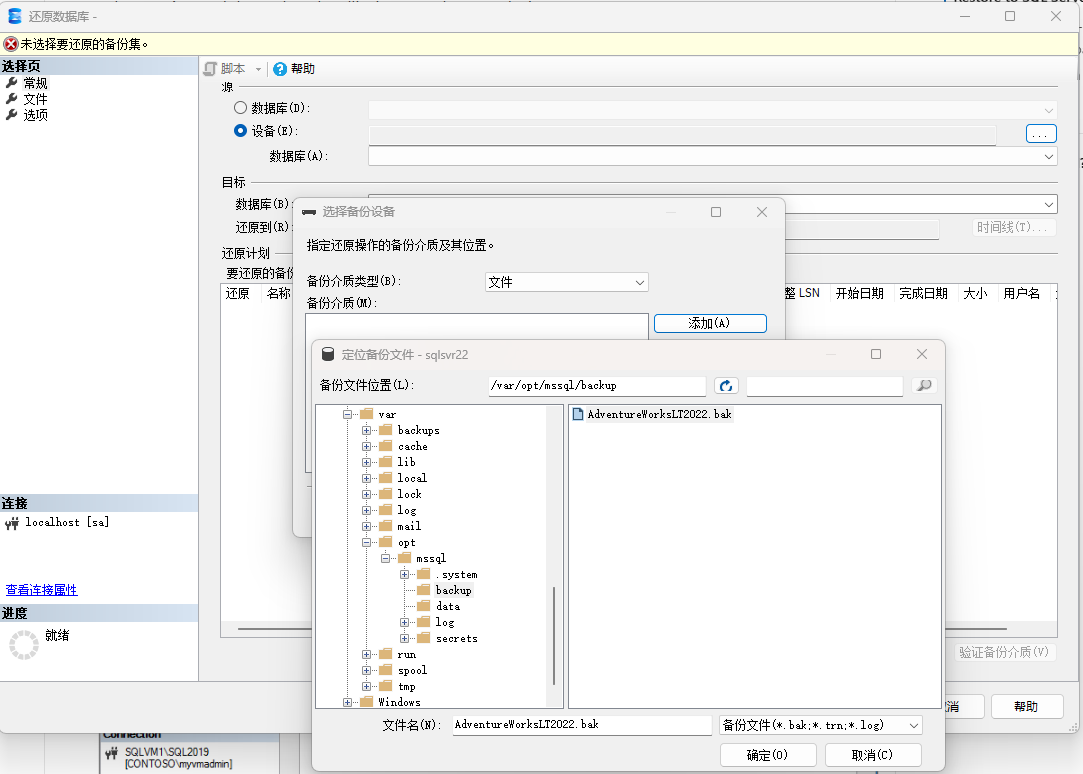Select the spool folder in tree
The image size is (1083, 774).
pos(412,670)
